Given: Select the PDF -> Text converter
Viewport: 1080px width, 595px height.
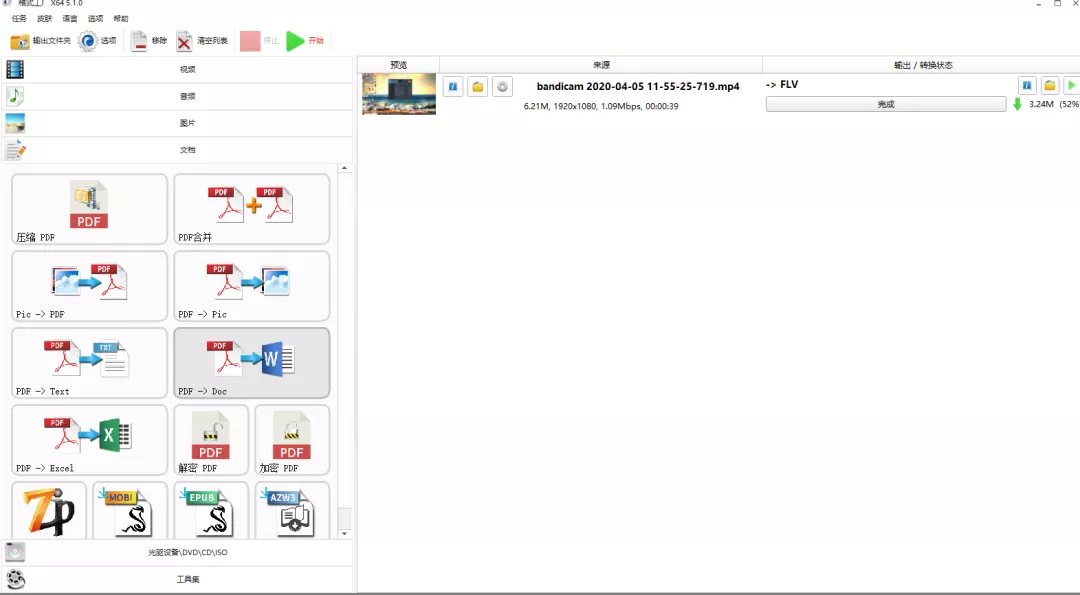Looking at the screenshot, I should click(x=90, y=363).
